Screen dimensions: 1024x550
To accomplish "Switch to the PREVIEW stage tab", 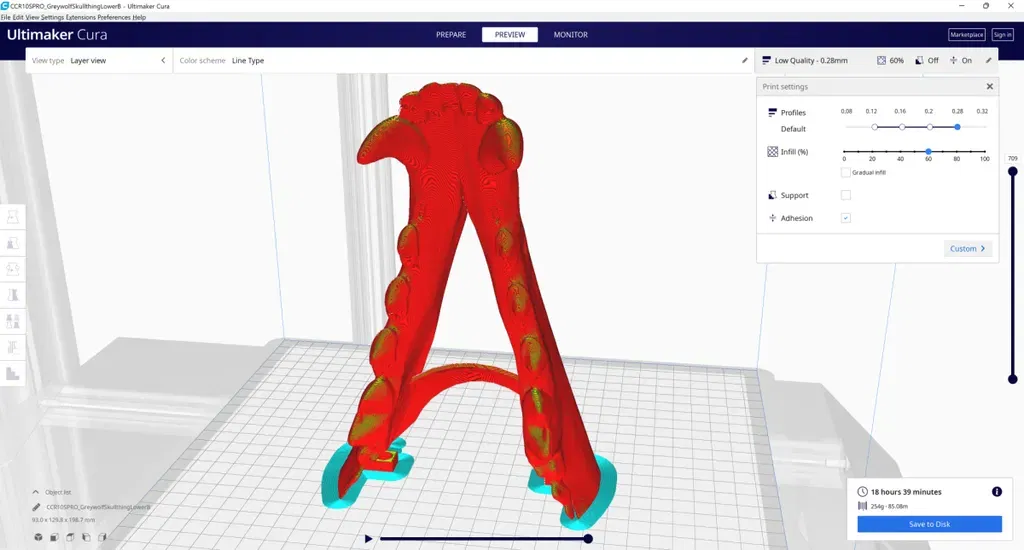I will tap(510, 35).
